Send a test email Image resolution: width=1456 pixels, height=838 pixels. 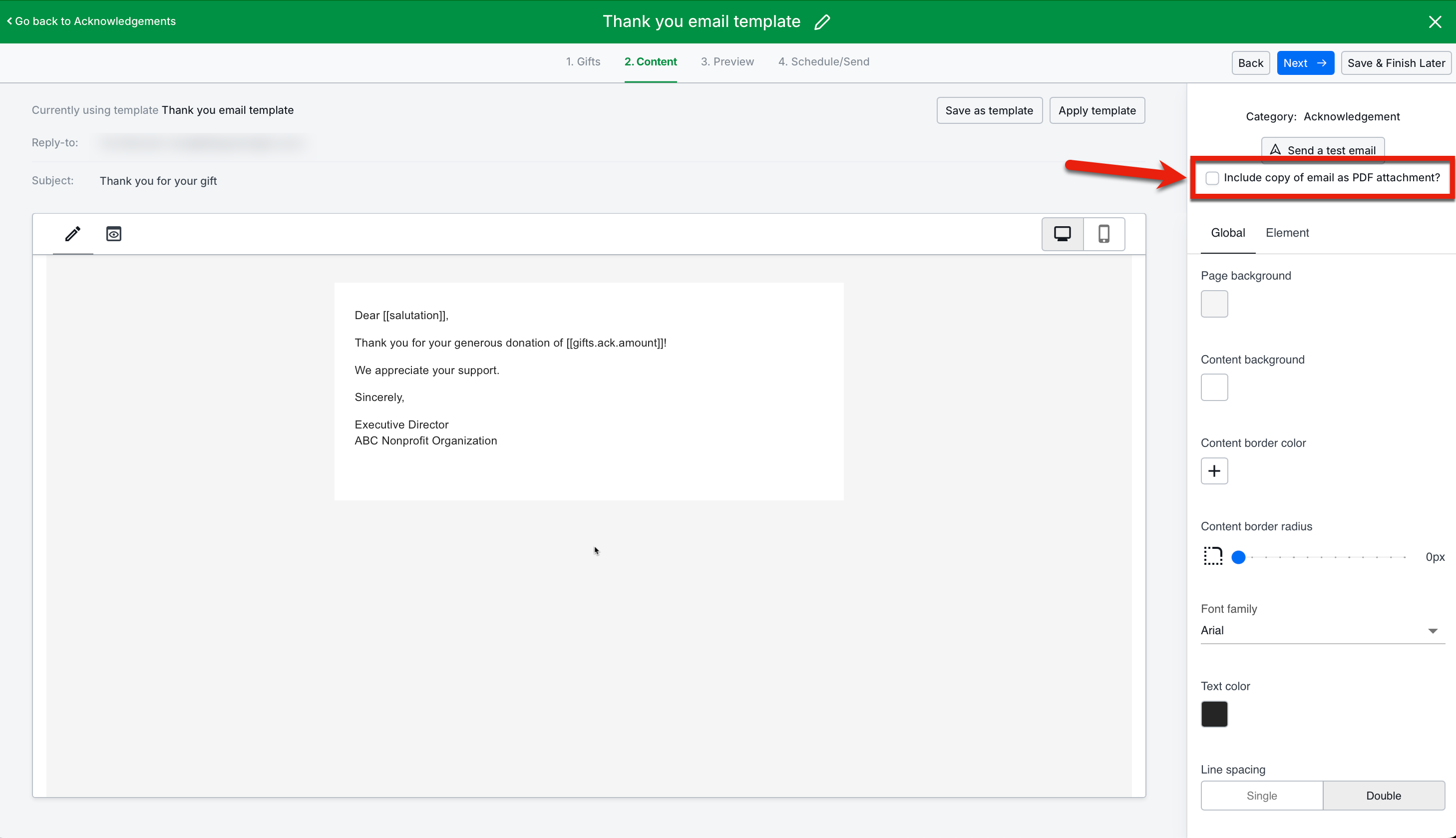(1322, 150)
